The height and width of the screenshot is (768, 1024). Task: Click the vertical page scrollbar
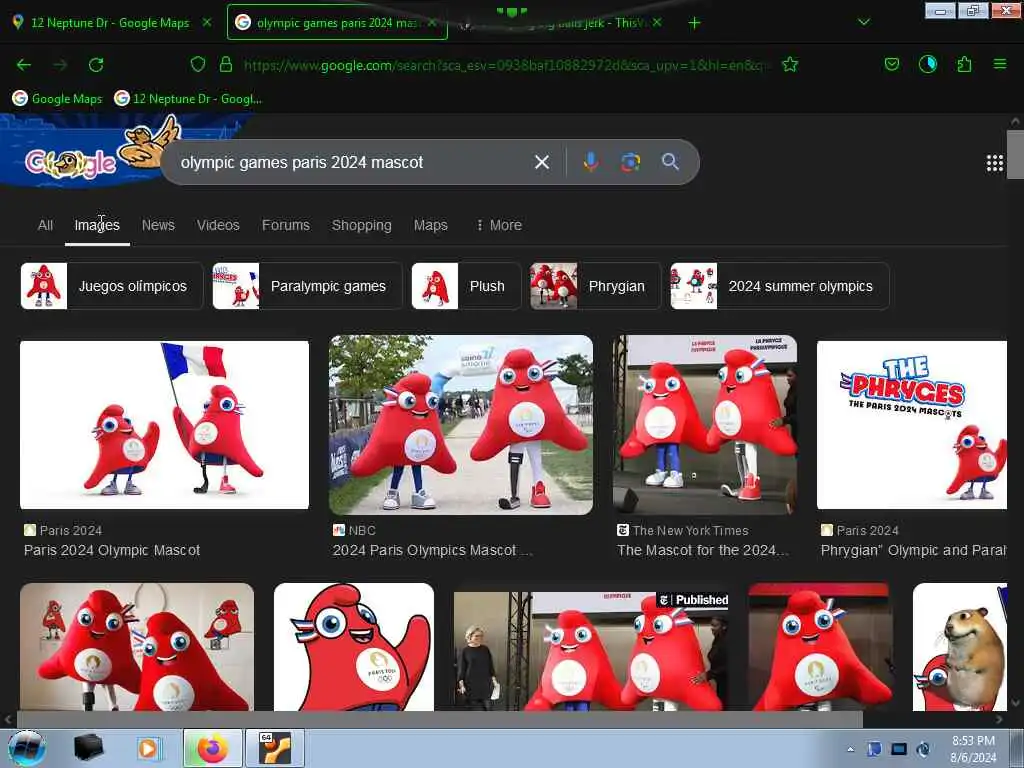[x=1015, y=154]
